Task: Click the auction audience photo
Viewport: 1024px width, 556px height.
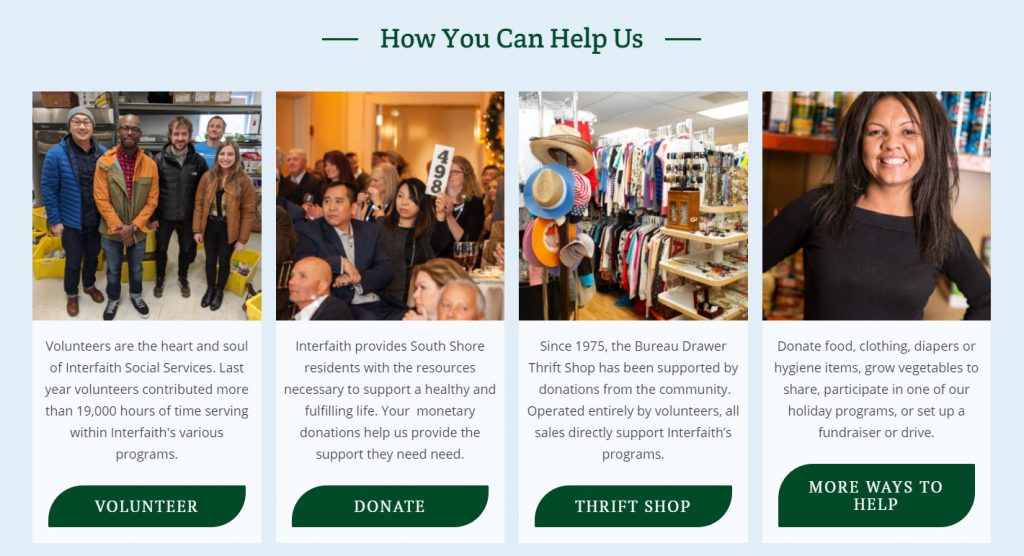Action: 390,206
